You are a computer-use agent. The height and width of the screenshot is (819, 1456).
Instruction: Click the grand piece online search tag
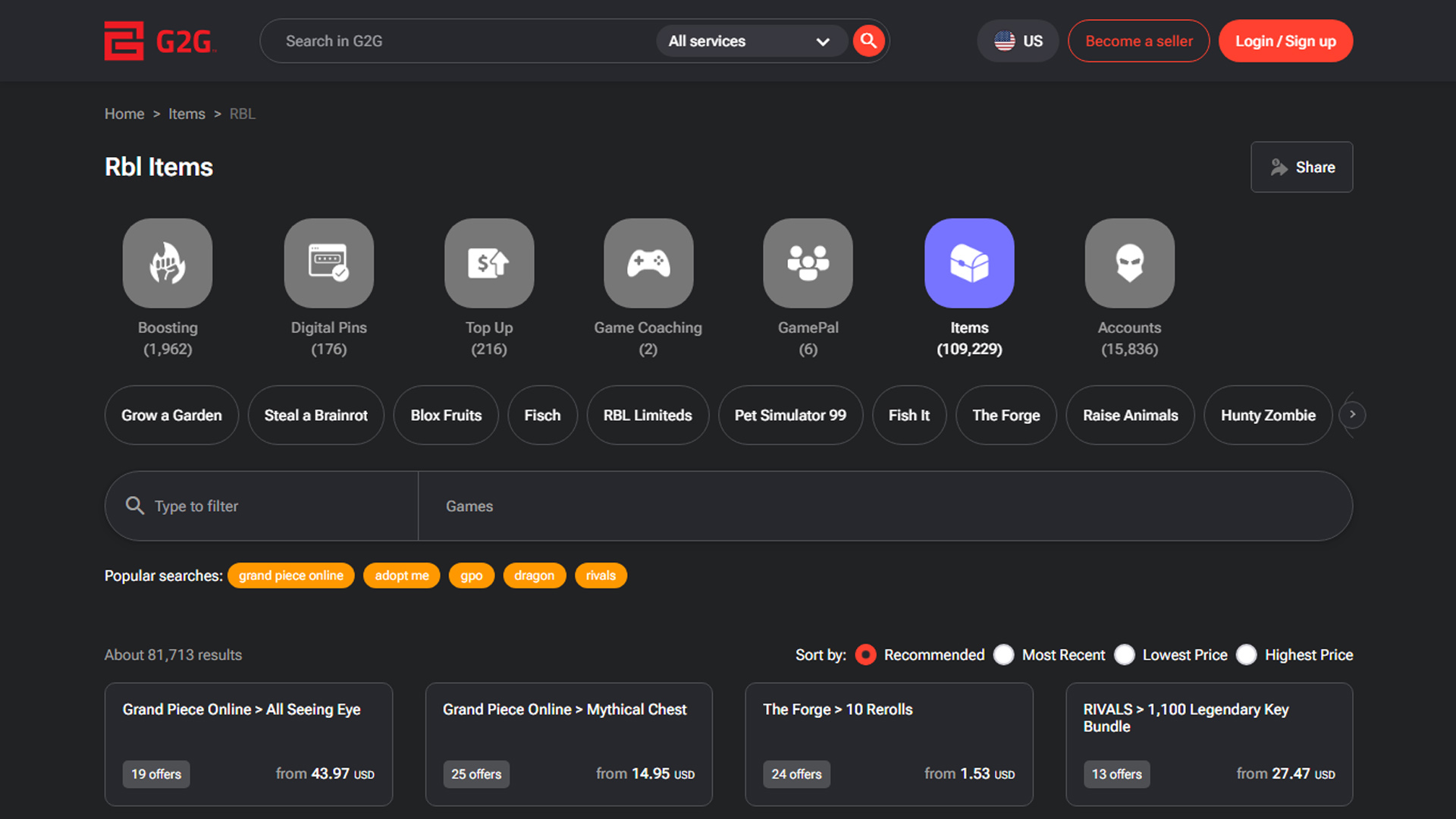[x=290, y=576]
